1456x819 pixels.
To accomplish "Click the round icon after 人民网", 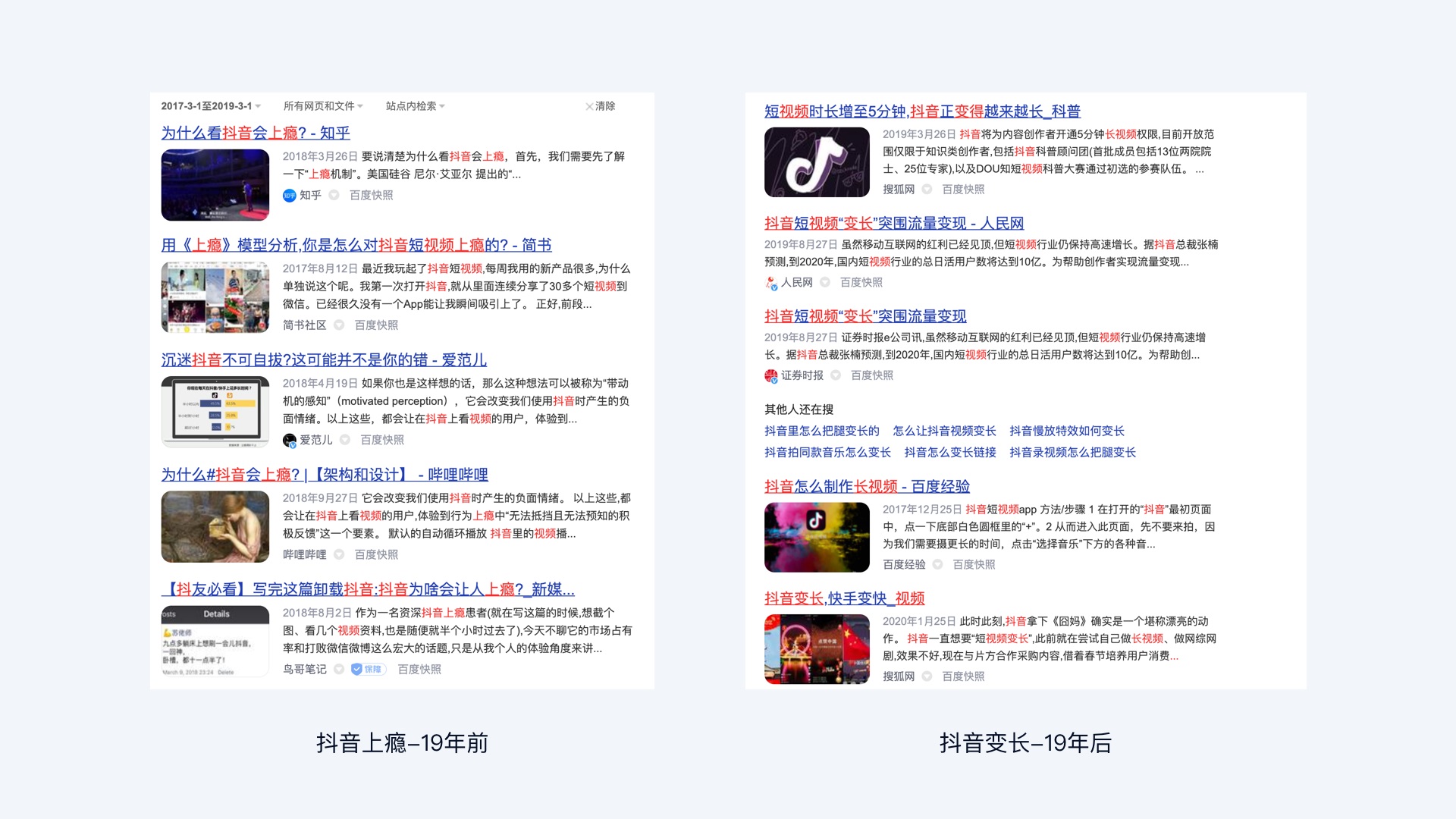I will pyautogui.click(x=825, y=282).
